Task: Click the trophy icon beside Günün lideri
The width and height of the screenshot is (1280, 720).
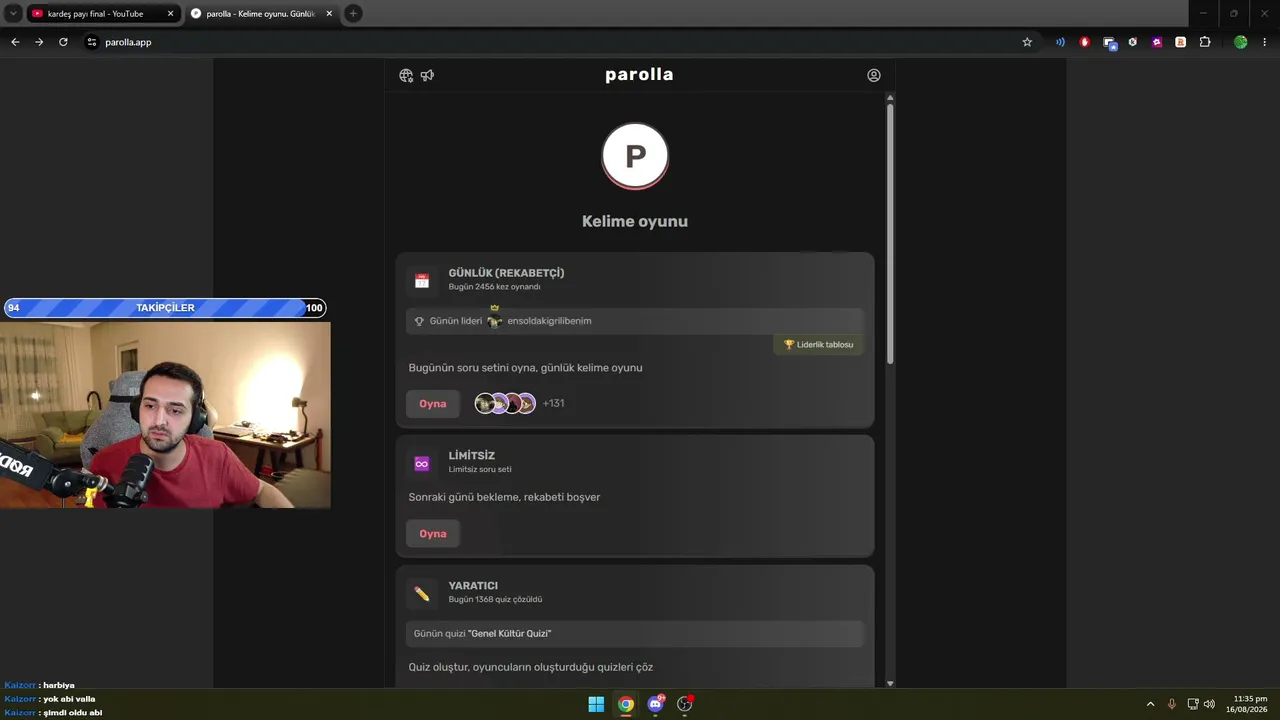Action: click(x=419, y=321)
